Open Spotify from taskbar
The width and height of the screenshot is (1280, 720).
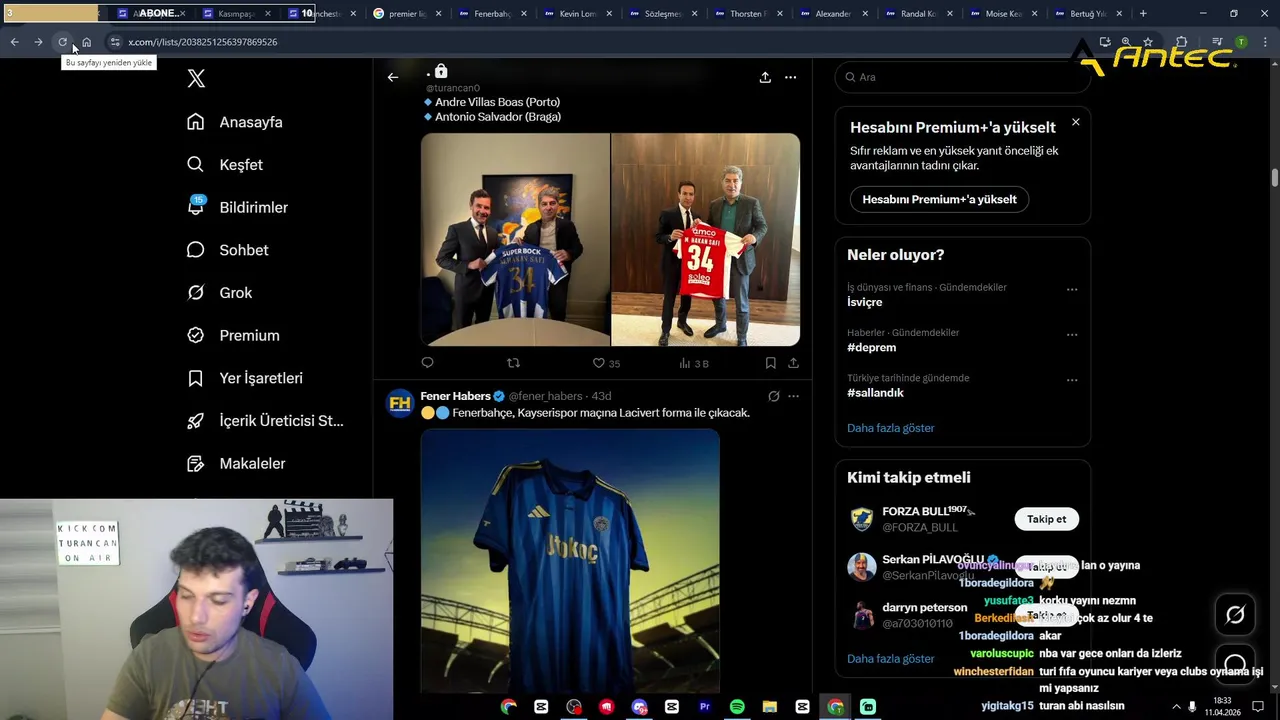[x=737, y=706]
